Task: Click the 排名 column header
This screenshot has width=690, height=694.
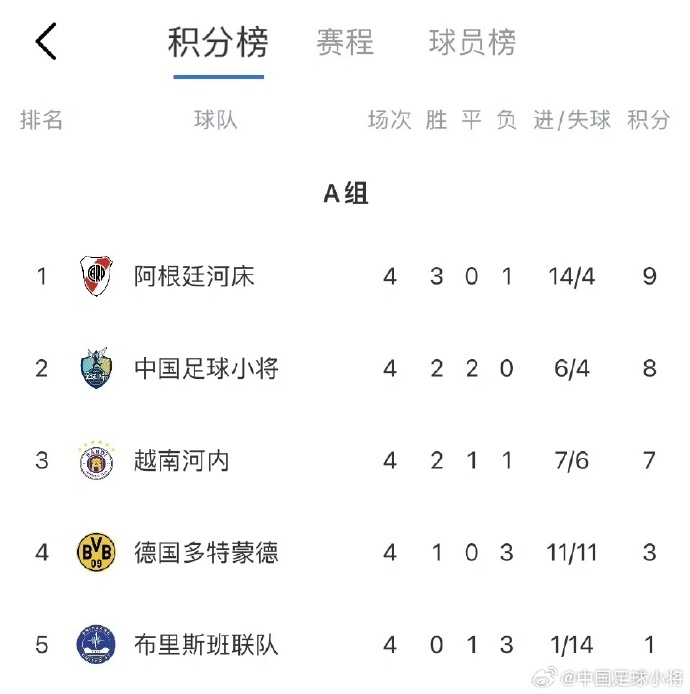Action: 41,120
